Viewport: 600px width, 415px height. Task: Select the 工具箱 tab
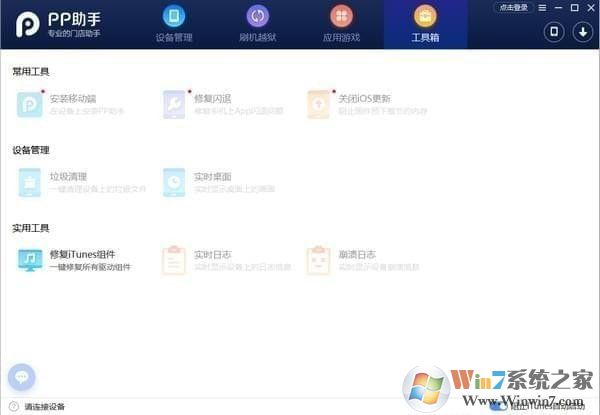[425, 24]
